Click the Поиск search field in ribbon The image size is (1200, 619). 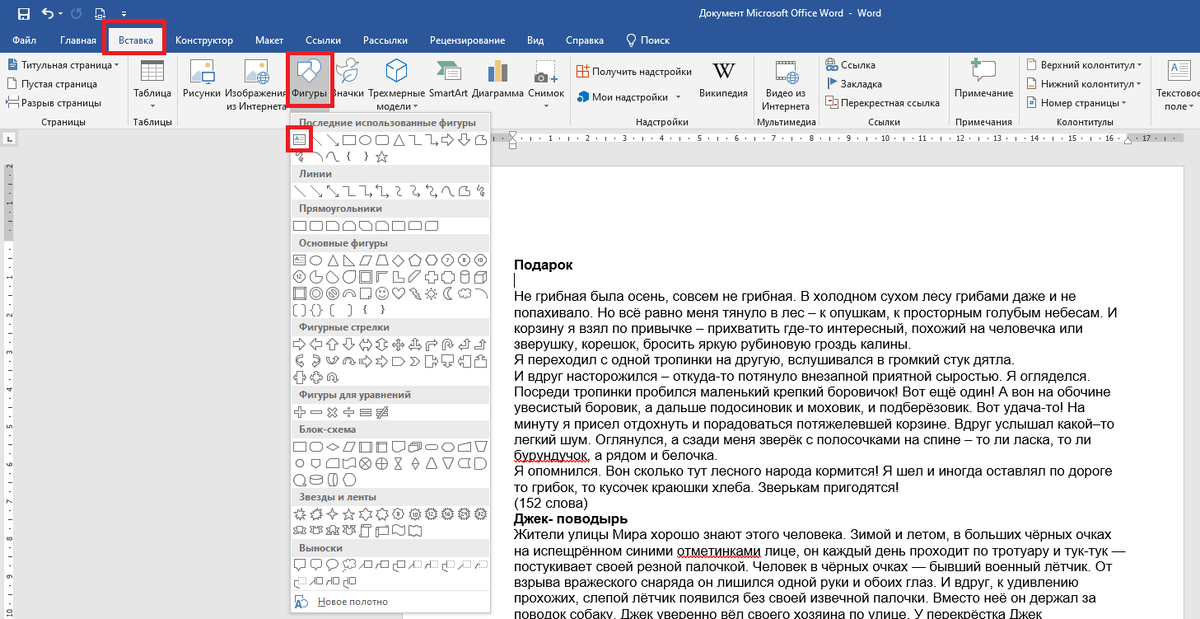pyautogui.click(x=648, y=40)
